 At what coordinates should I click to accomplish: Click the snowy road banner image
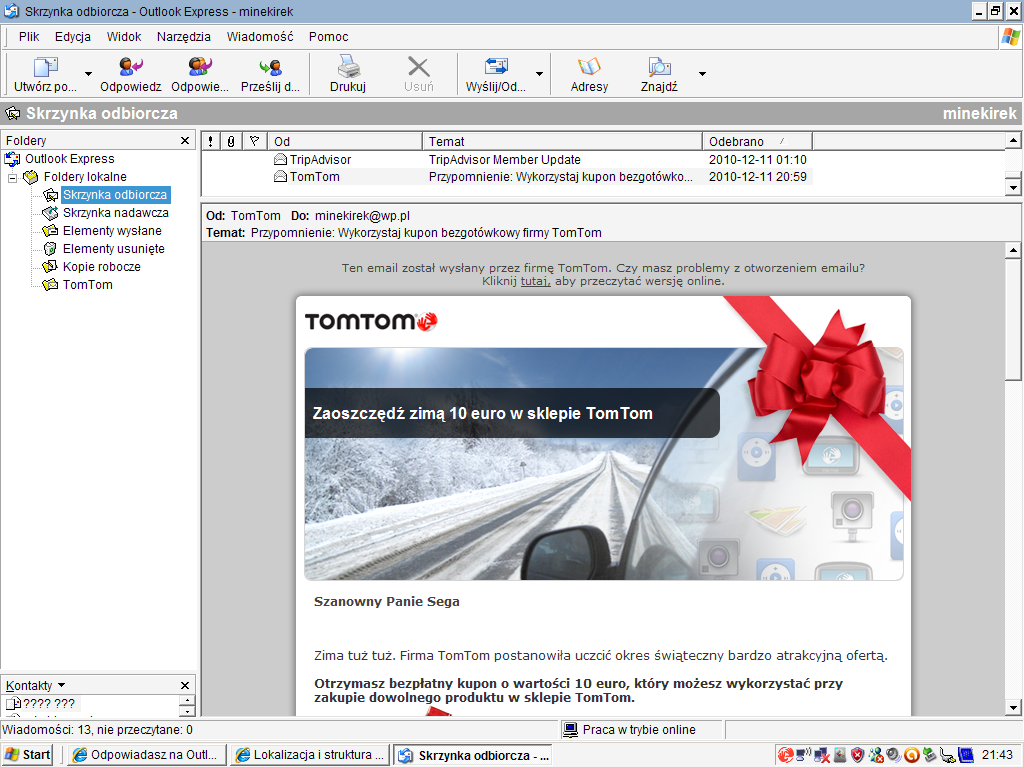(x=604, y=464)
